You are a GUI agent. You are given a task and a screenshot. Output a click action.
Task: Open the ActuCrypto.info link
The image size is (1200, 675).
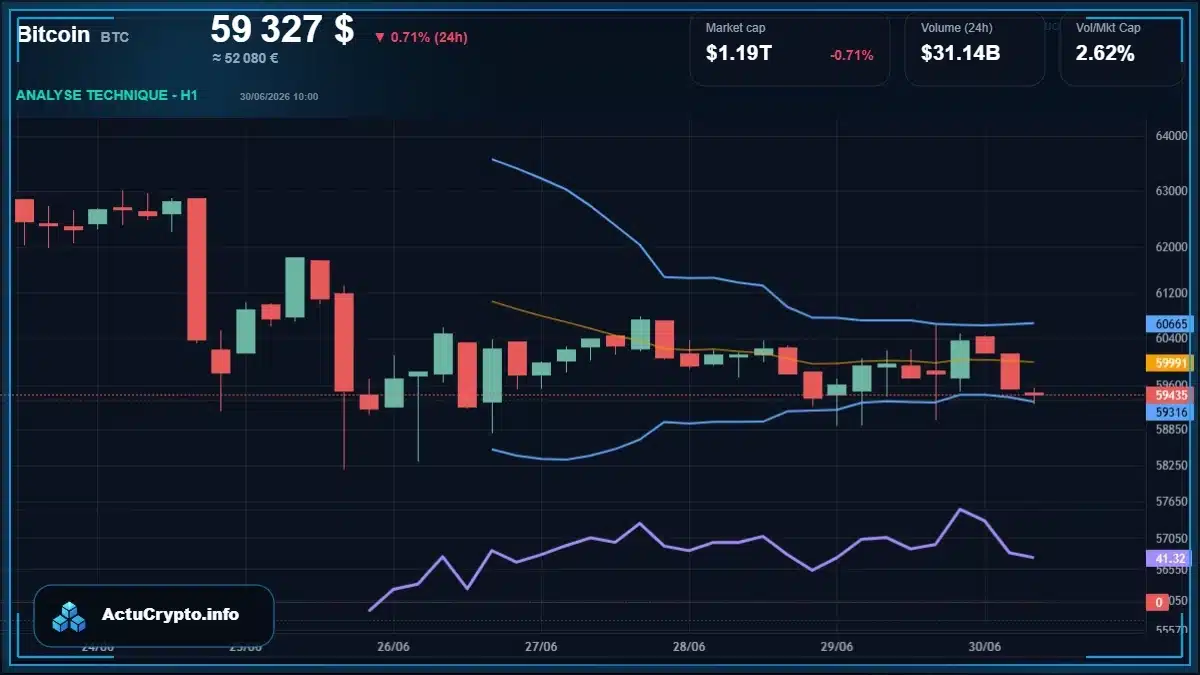[171, 615]
